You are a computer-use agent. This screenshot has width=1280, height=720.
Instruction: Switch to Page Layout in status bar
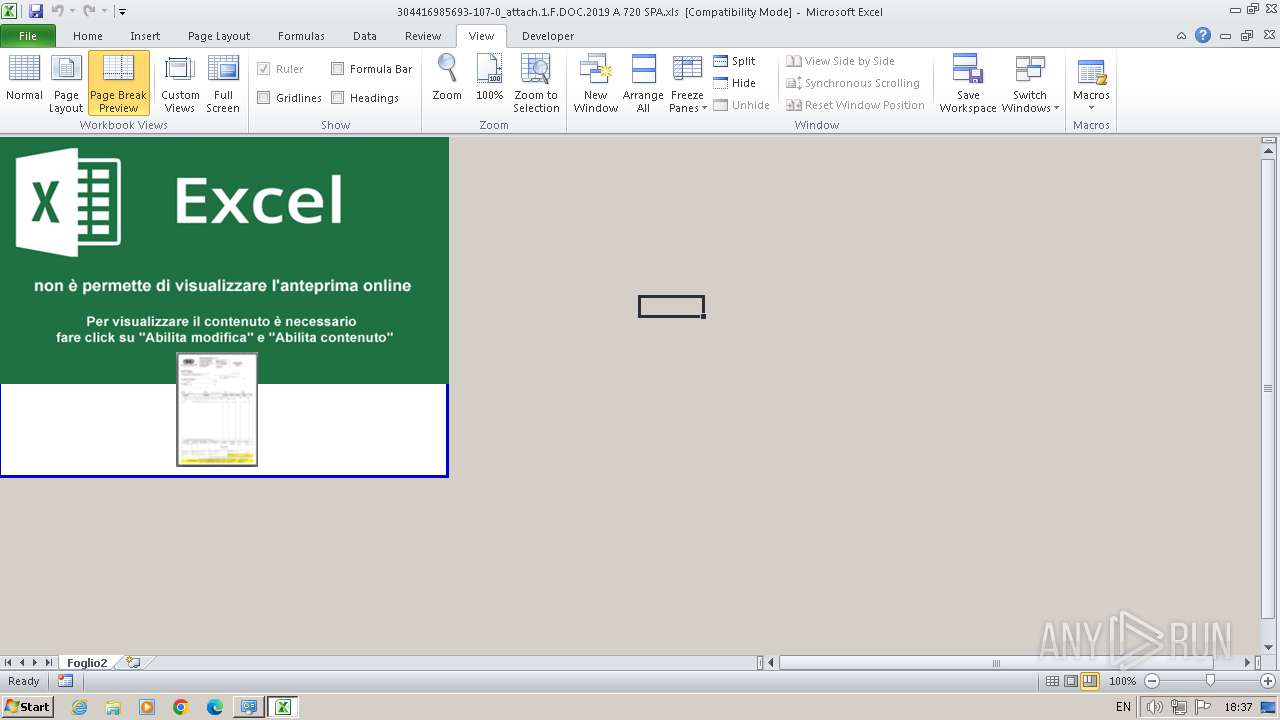1071,681
